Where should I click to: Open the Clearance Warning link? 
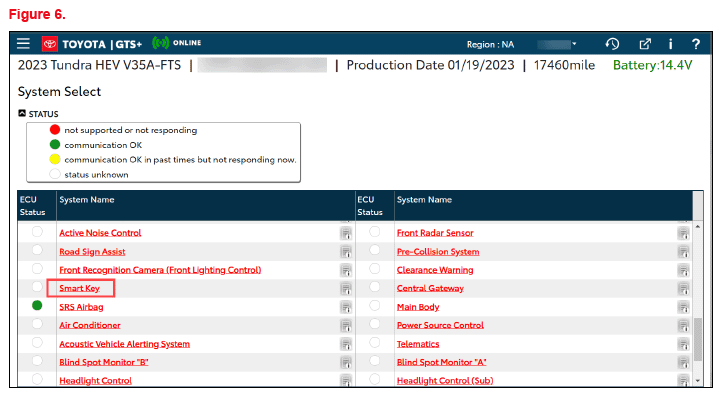point(435,270)
